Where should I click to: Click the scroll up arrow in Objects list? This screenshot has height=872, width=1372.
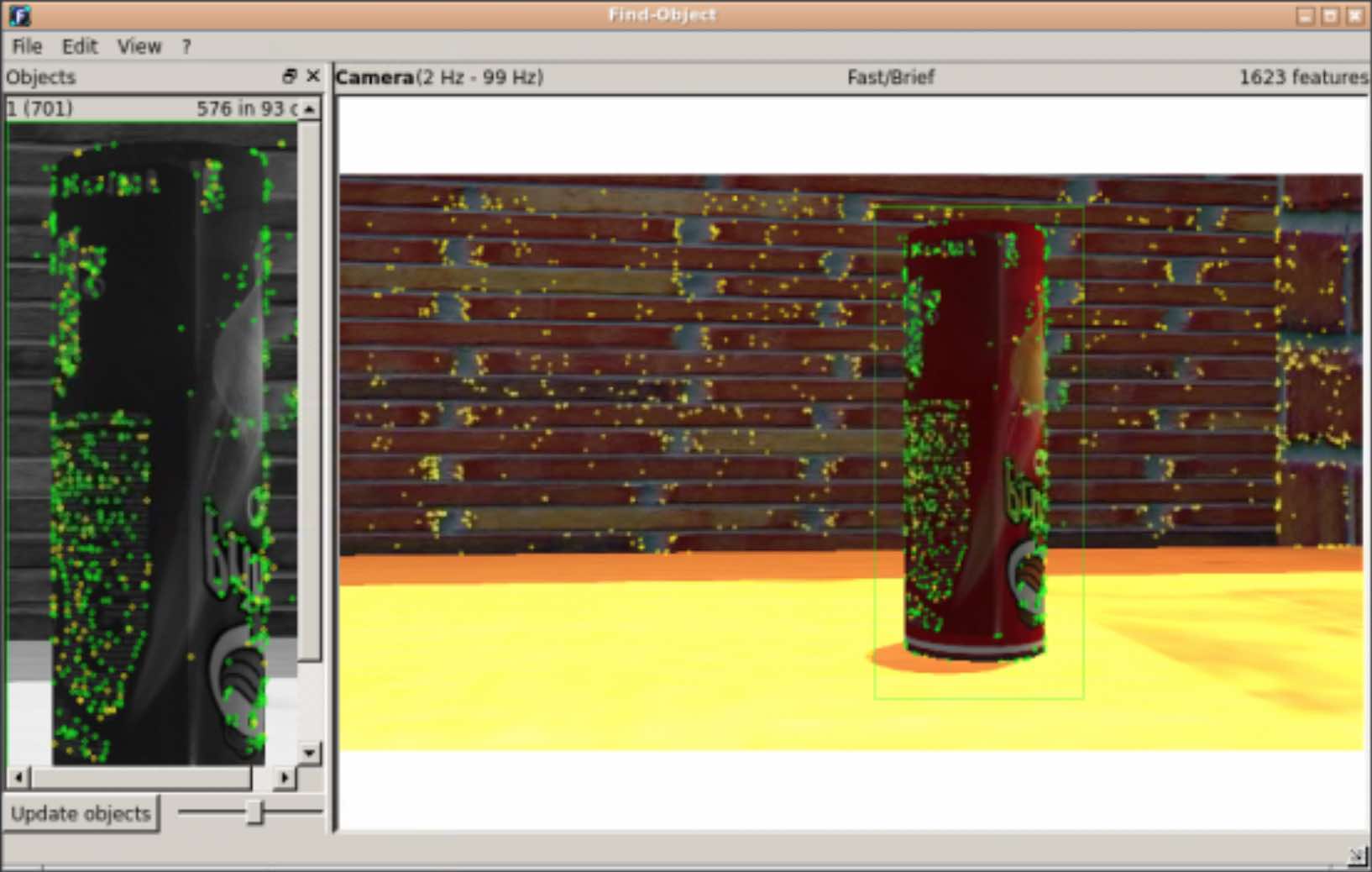[x=310, y=109]
